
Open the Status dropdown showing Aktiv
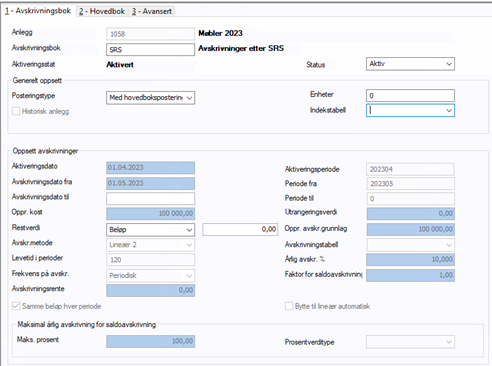(410, 64)
